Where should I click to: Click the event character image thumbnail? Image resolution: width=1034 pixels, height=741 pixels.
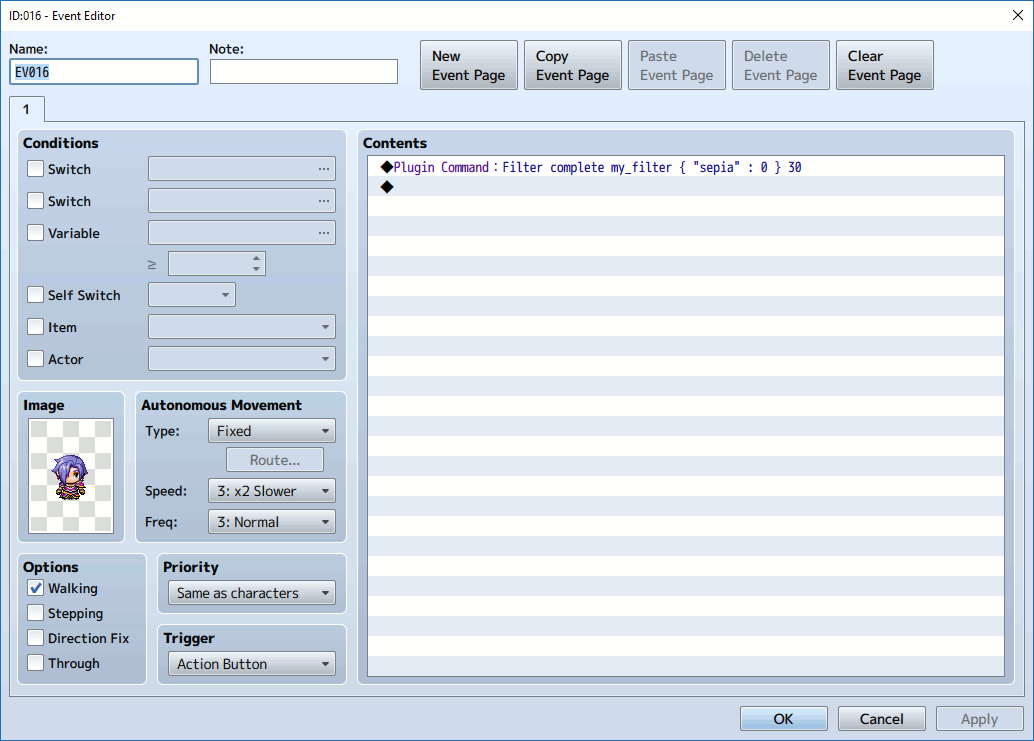(71, 476)
